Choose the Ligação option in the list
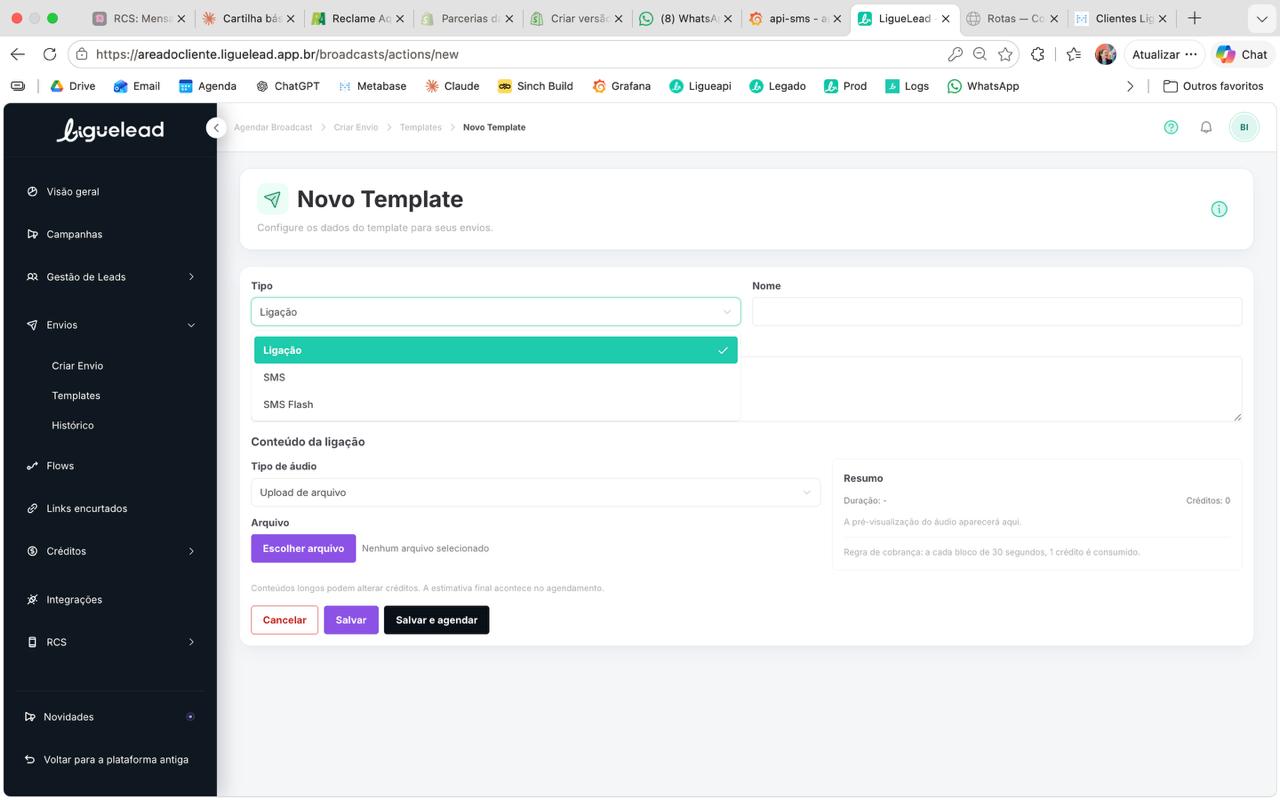1280x800 pixels. (x=496, y=350)
